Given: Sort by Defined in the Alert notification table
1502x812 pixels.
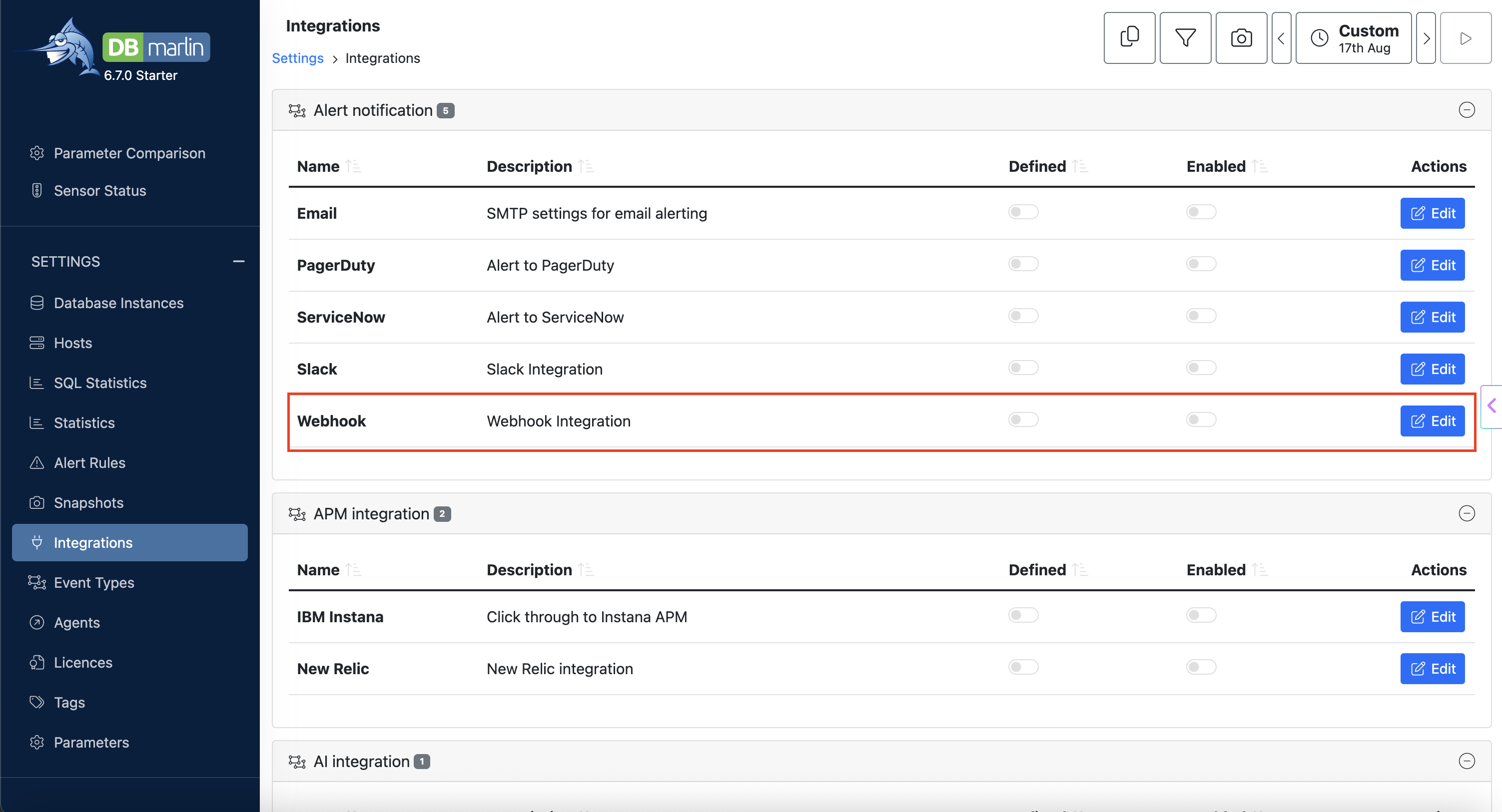Looking at the screenshot, I should pyautogui.click(x=1080, y=167).
